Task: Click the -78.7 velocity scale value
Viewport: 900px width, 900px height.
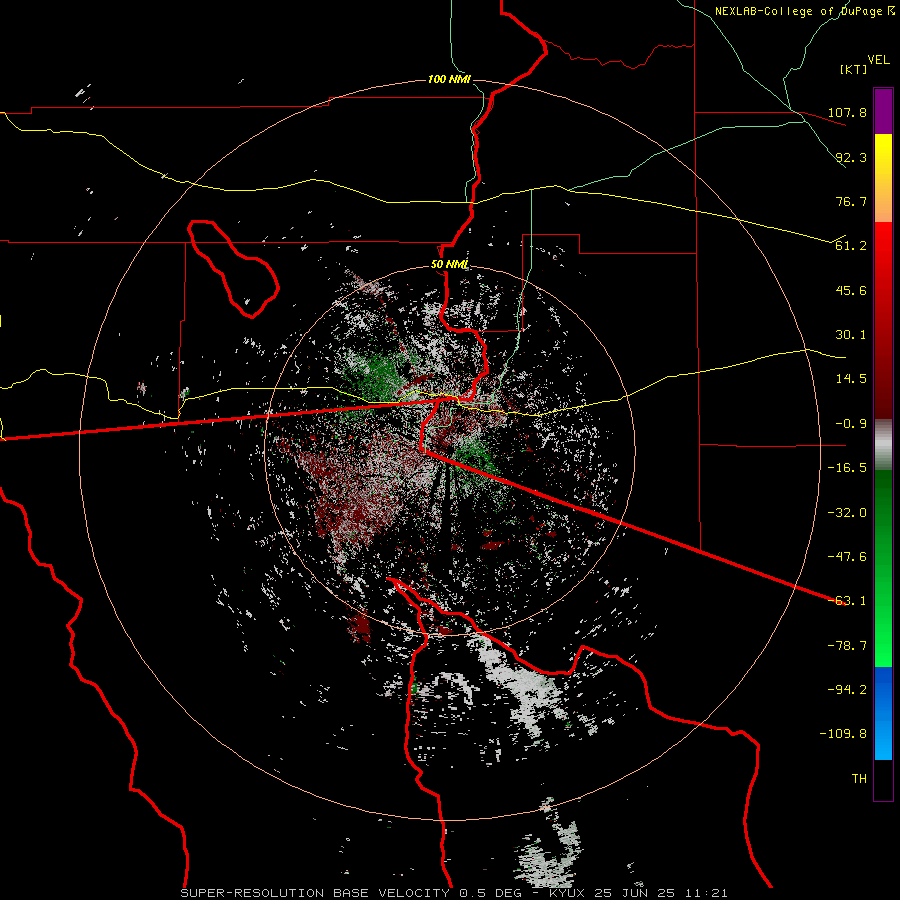Action: (847, 646)
